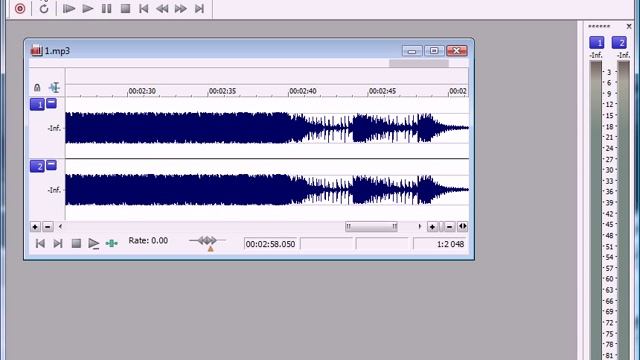Viewport: 640px width, 360px height.
Task: Click the 1.mp3 window file icon
Action: 36,51
